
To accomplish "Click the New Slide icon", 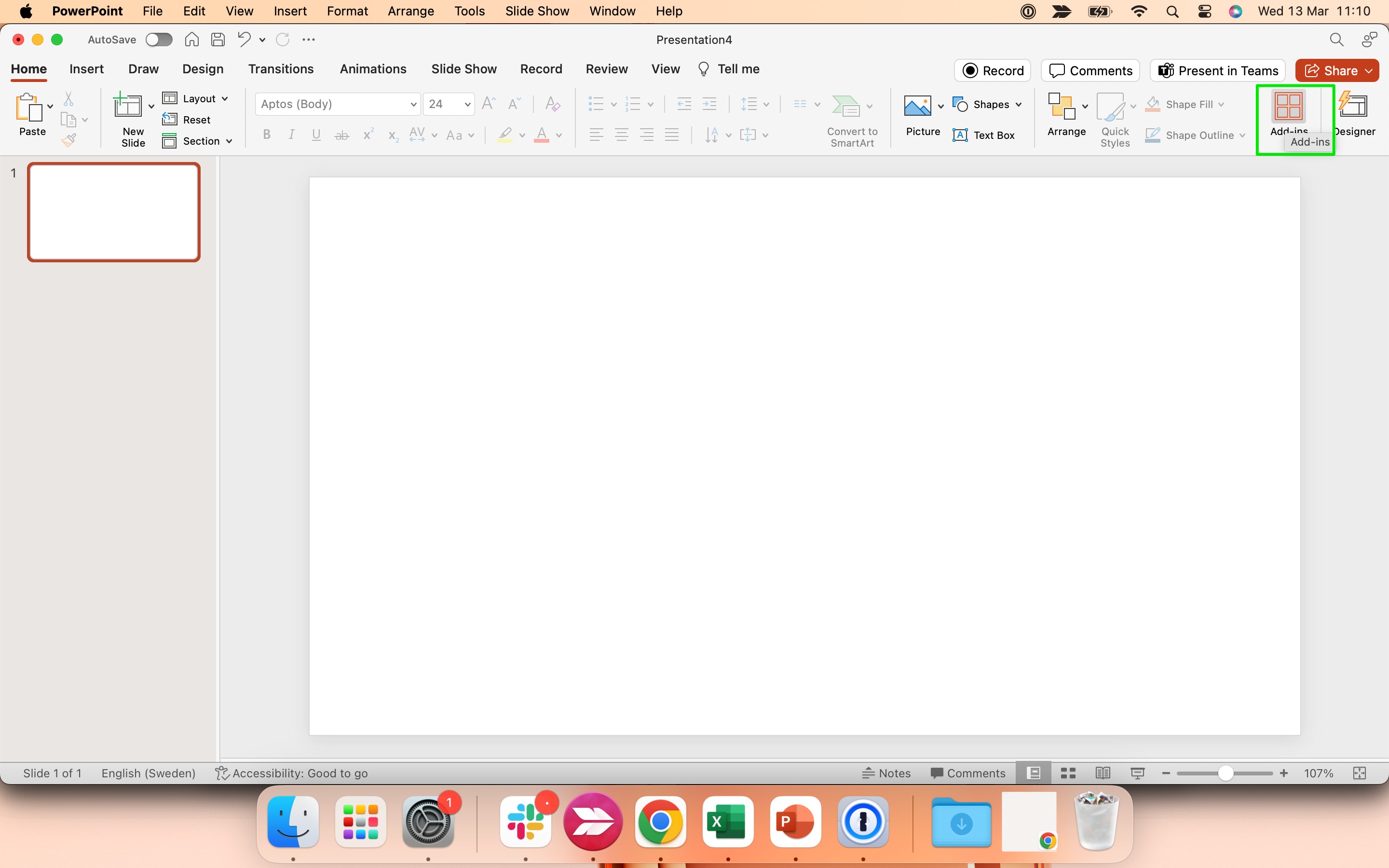I will (127, 107).
